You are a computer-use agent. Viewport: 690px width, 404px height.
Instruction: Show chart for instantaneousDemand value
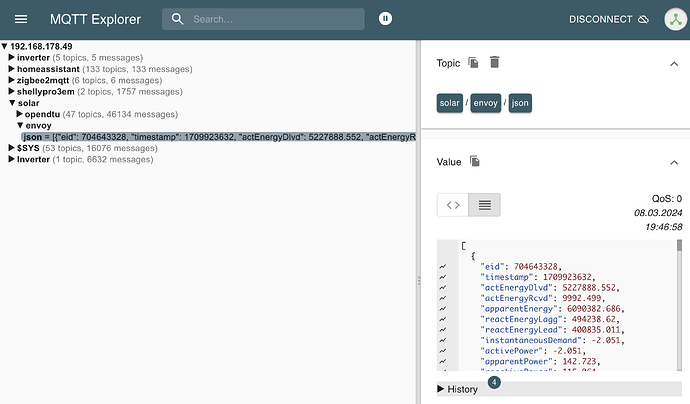pos(442,341)
